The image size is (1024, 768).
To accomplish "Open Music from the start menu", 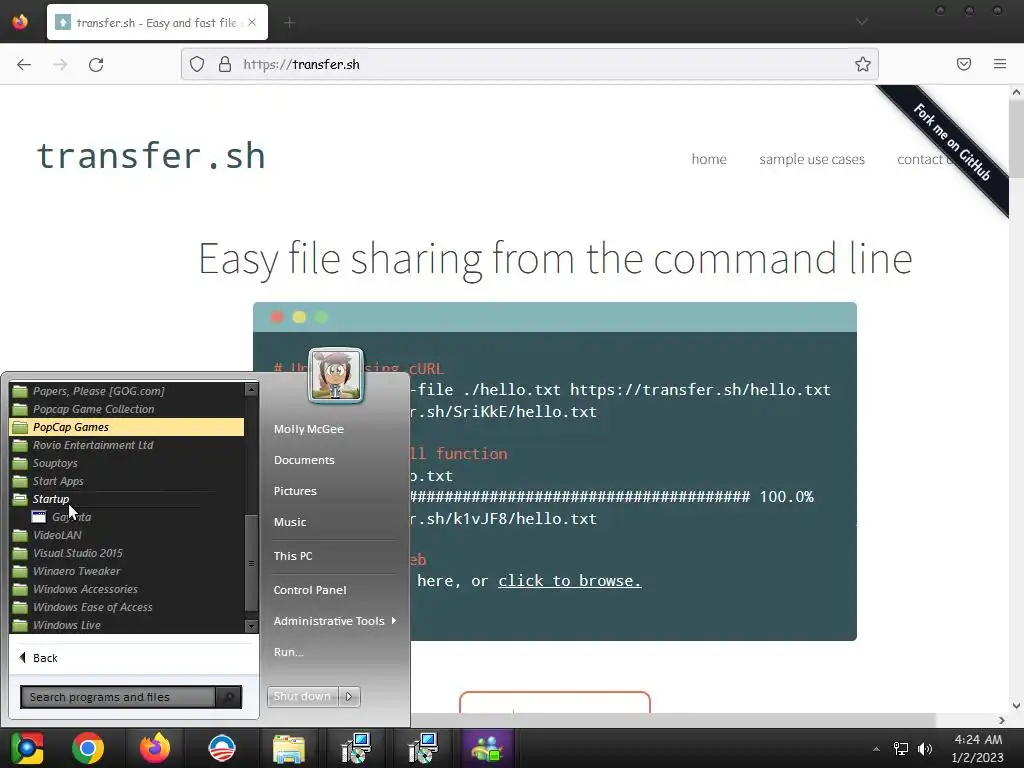I will [290, 522].
